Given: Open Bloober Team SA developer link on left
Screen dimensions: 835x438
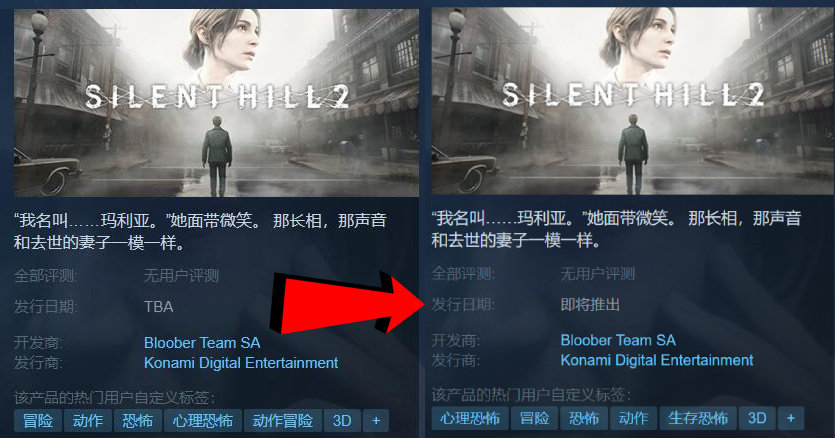Looking at the screenshot, I should tap(202, 343).
